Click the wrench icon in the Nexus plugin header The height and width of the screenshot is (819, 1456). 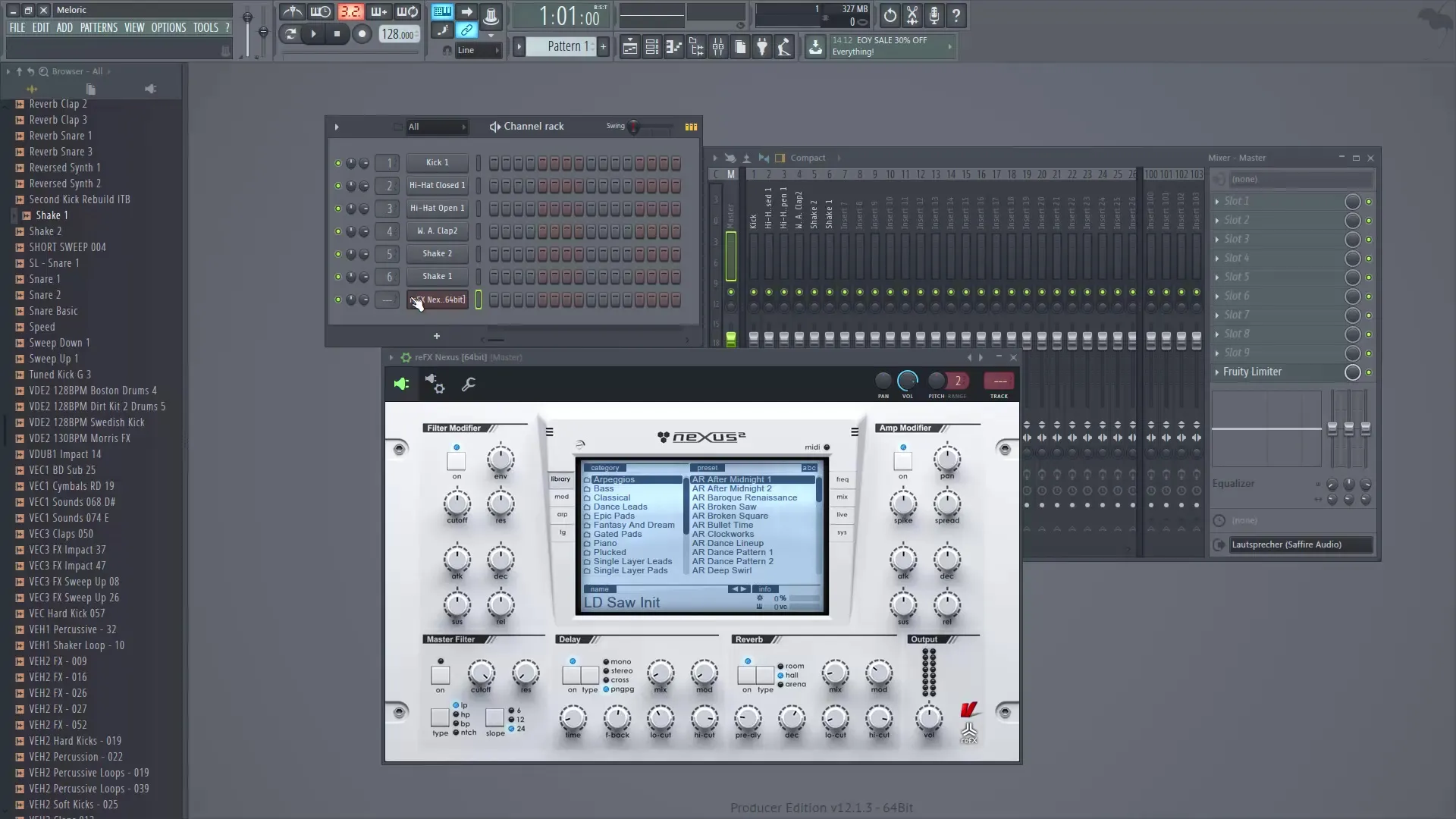(x=469, y=384)
